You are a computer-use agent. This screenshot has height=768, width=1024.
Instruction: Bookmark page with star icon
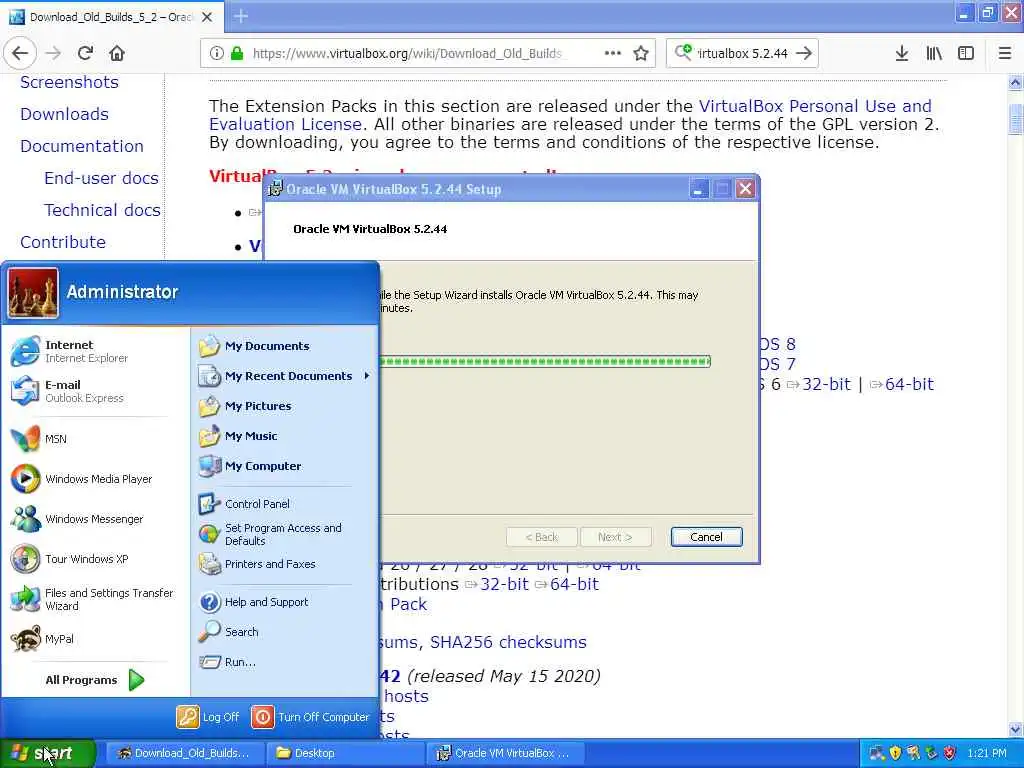coord(641,54)
